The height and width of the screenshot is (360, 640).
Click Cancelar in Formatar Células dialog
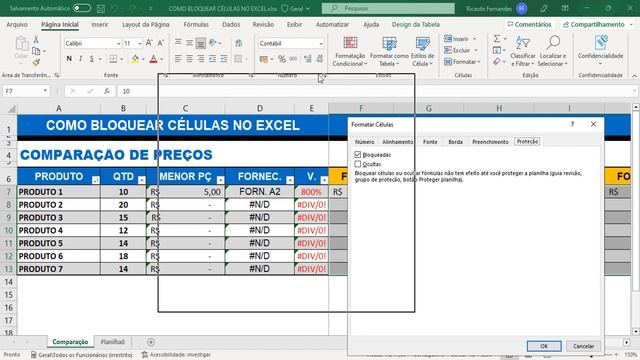[583, 346]
